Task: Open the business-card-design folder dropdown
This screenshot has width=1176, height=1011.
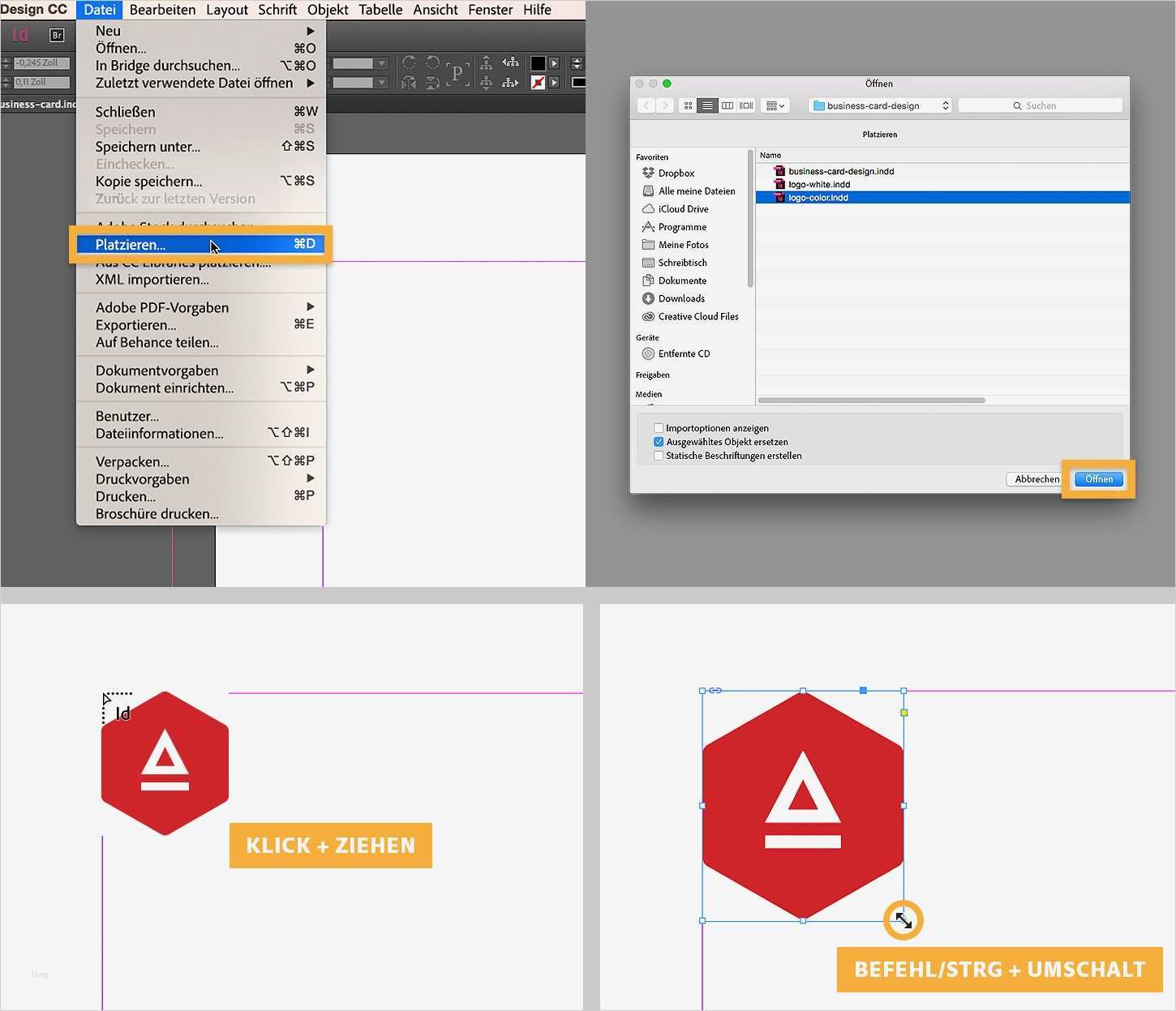Action: [878, 105]
